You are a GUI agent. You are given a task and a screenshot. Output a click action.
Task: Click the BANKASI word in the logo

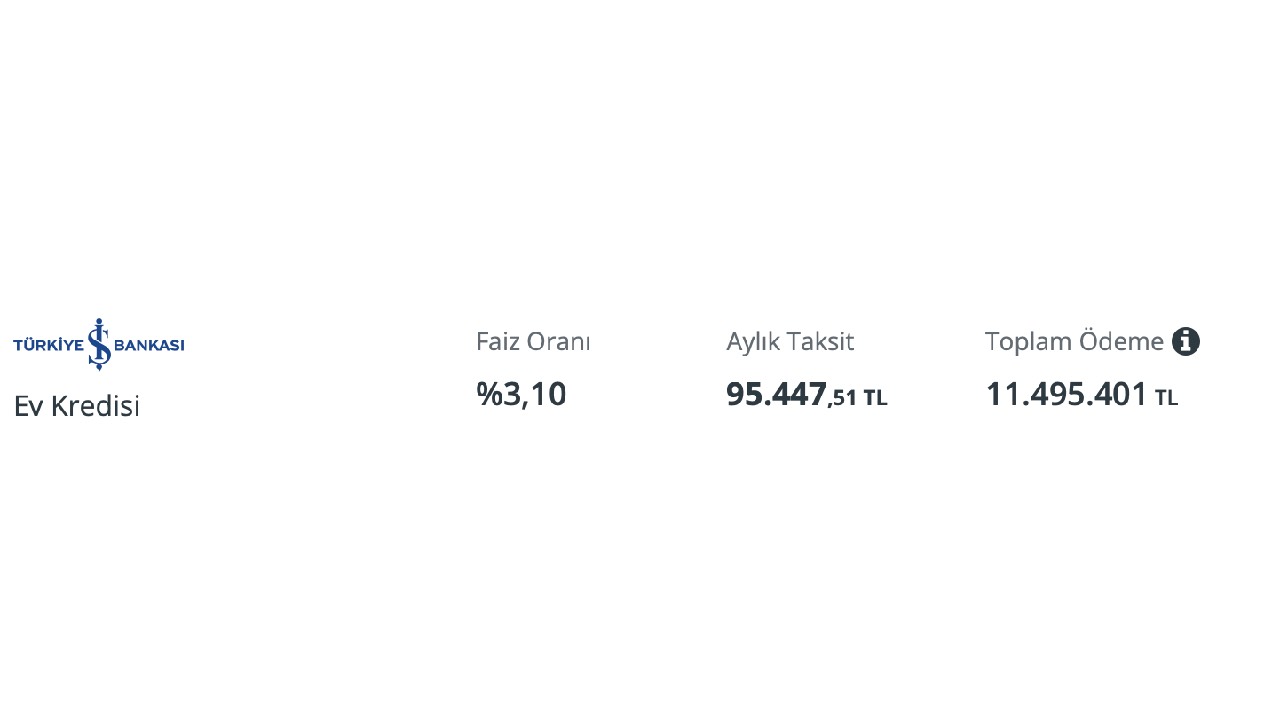point(149,345)
